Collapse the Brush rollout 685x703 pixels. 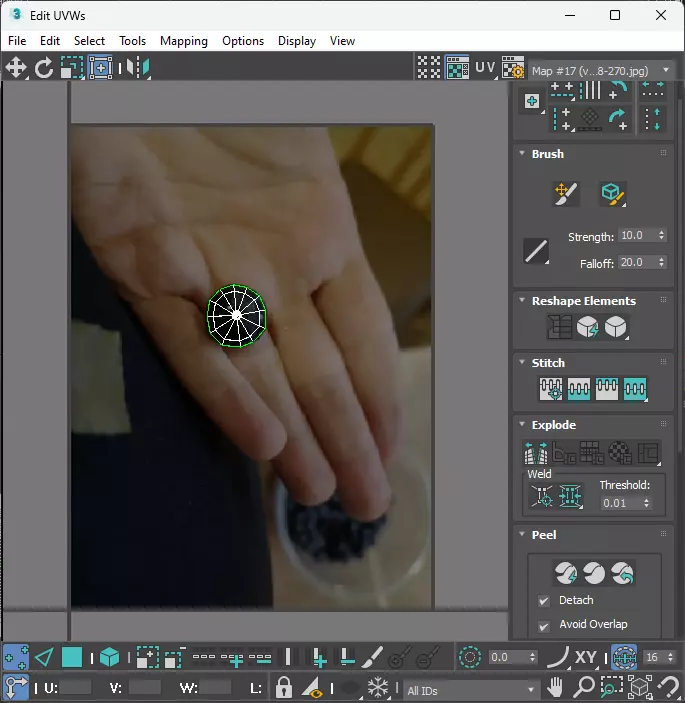pyautogui.click(x=522, y=153)
